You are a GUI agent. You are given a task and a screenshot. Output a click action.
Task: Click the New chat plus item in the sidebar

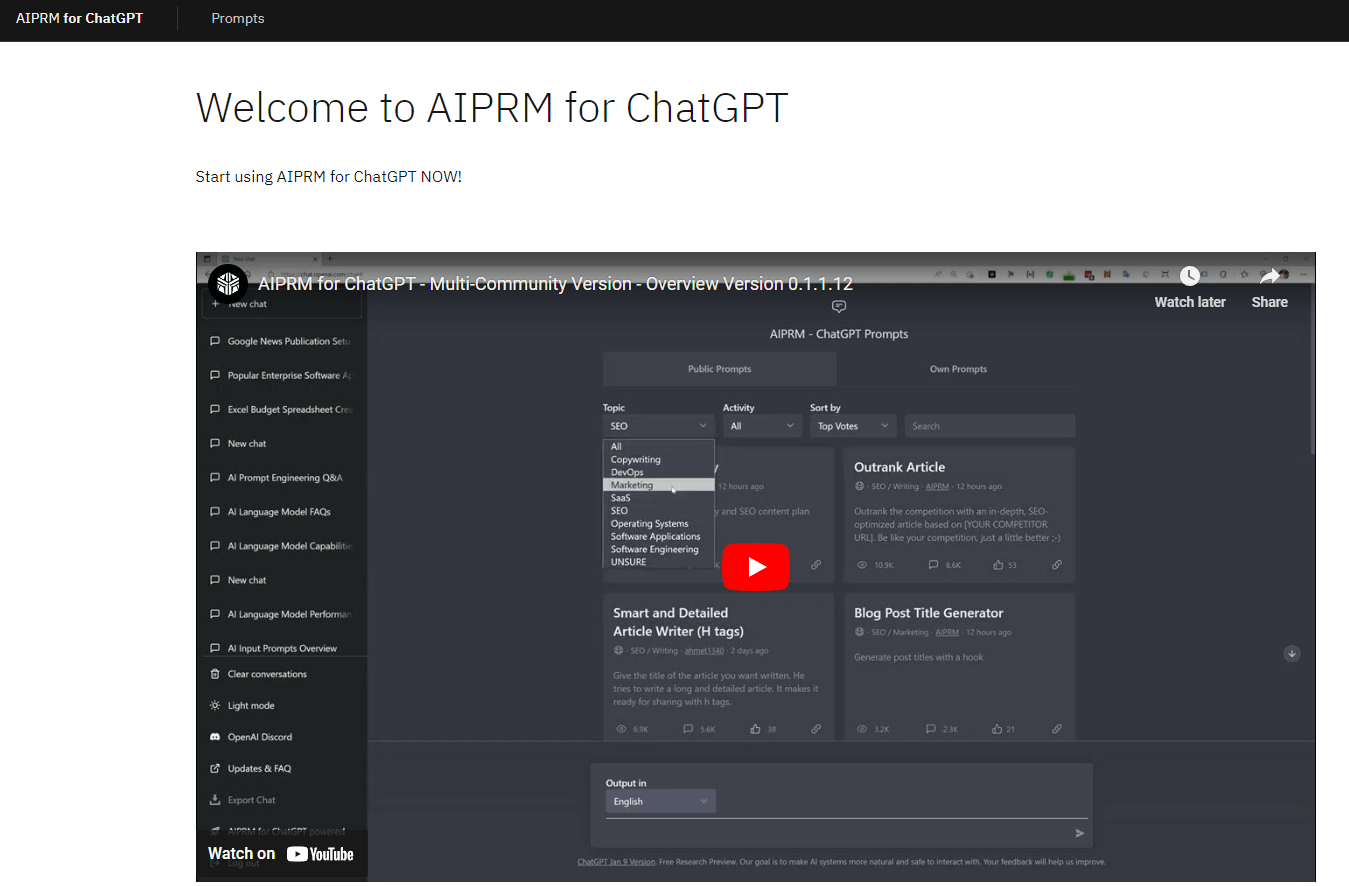point(282,304)
